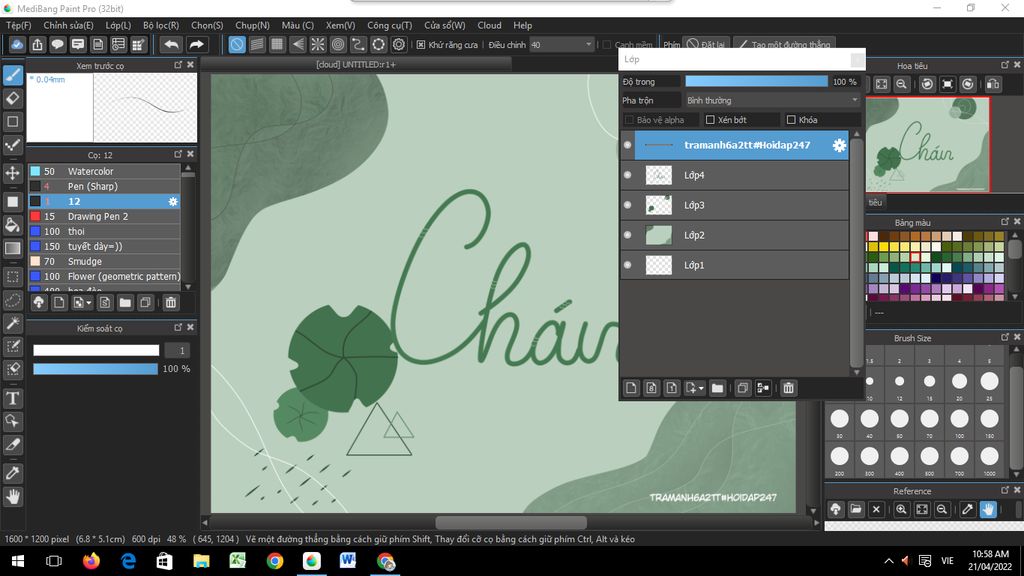
Task: Select the Brush tool in left toolbar
Action: (12, 76)
